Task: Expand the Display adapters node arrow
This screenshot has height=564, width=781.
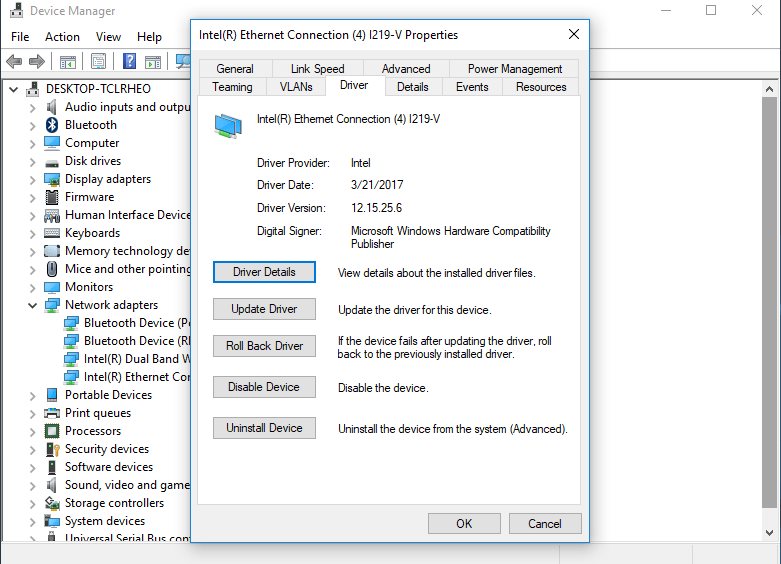Action: (33, 180)
